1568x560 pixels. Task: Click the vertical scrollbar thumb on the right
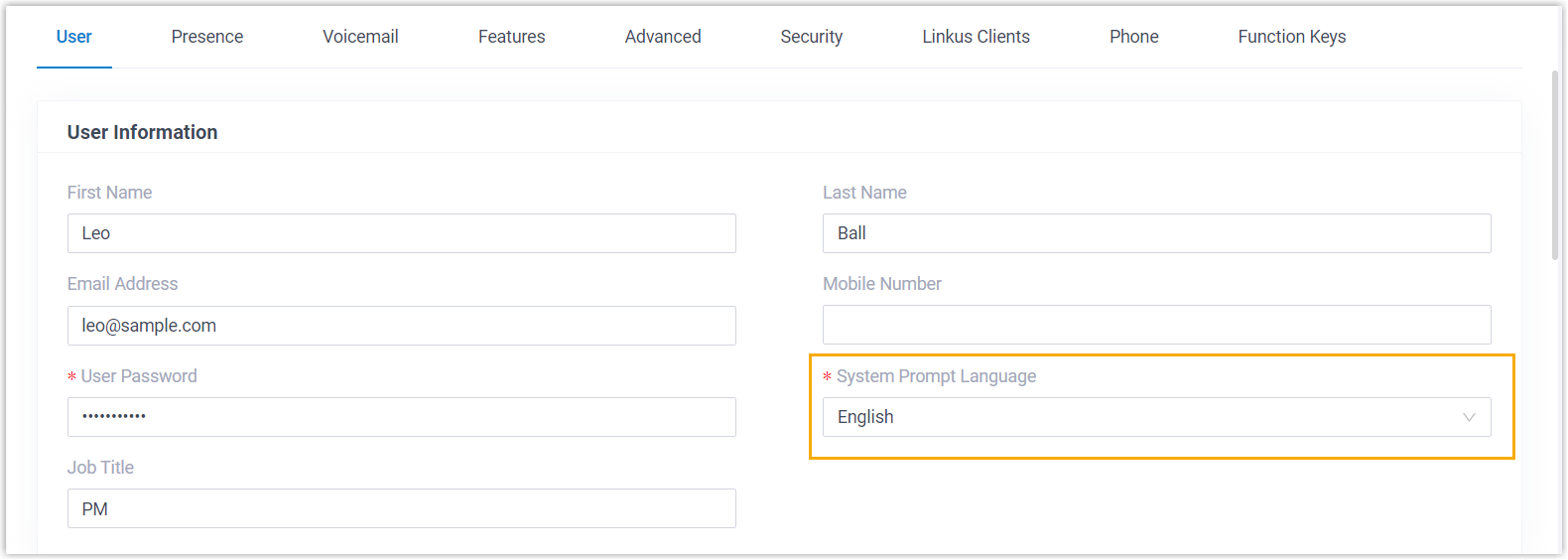pos(1555,164)
